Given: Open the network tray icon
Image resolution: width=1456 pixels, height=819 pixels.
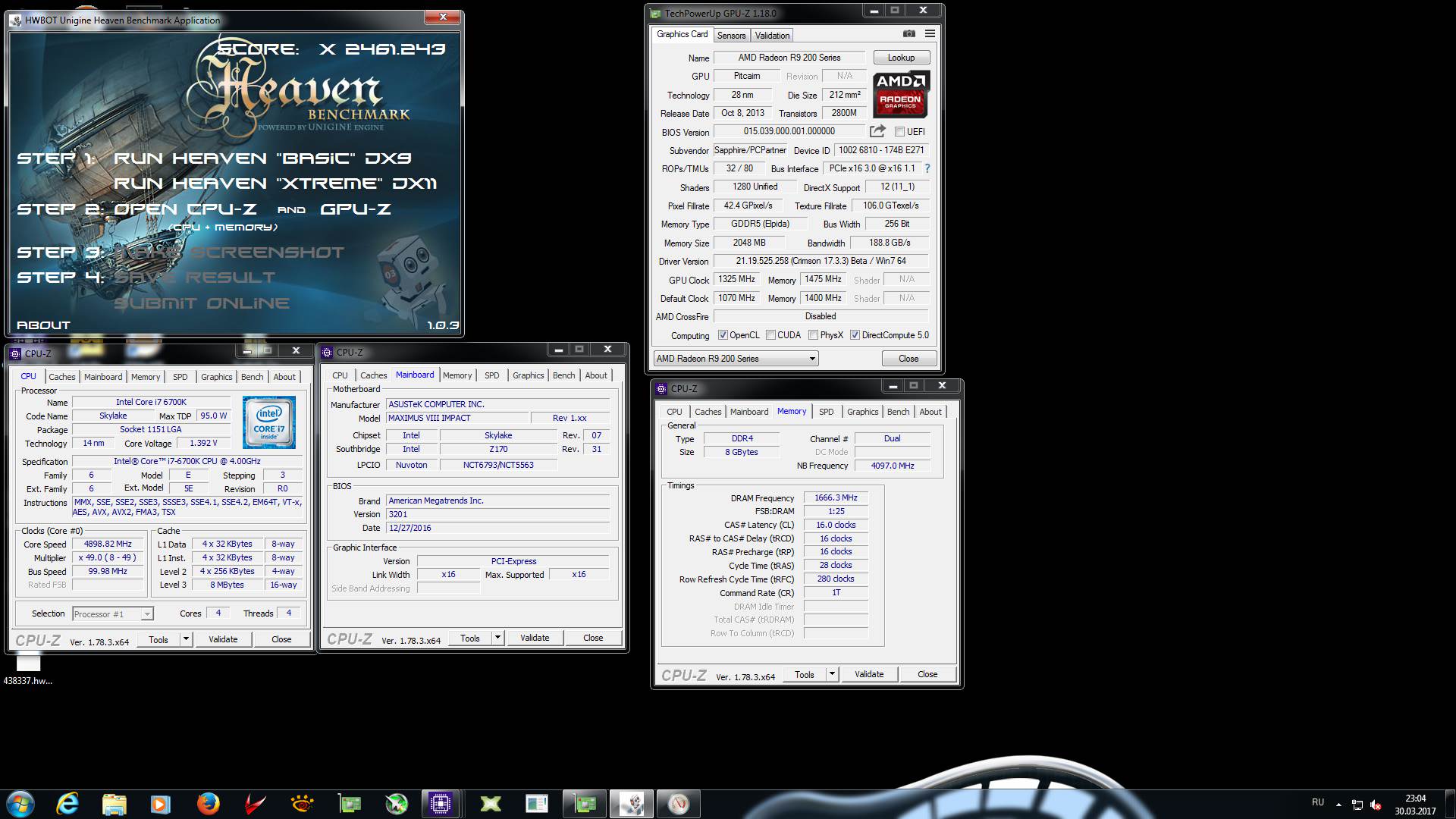Looking at the screenshot, I should (x=1357, y=805).
